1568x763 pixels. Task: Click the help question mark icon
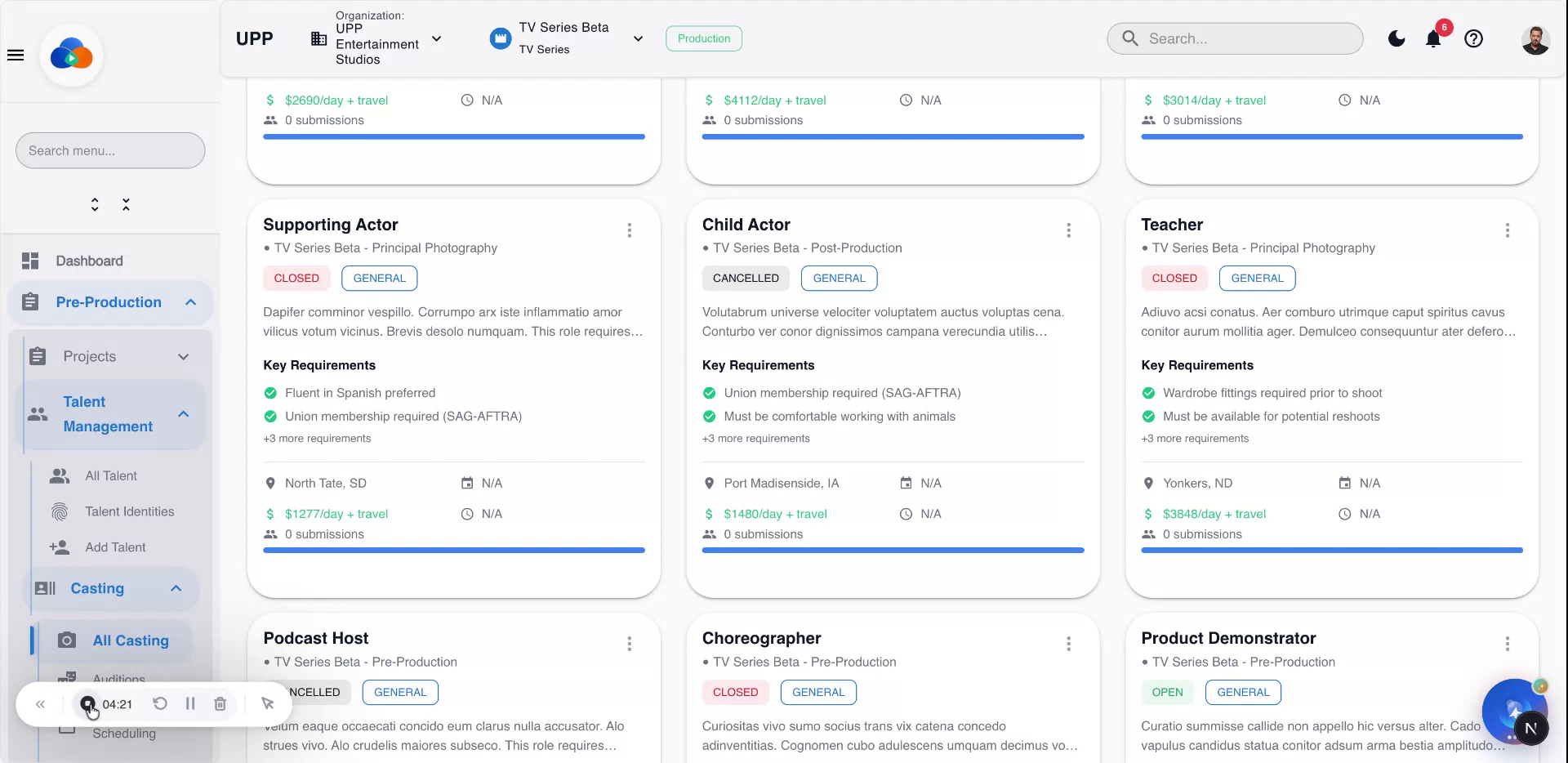(1473, 38)
